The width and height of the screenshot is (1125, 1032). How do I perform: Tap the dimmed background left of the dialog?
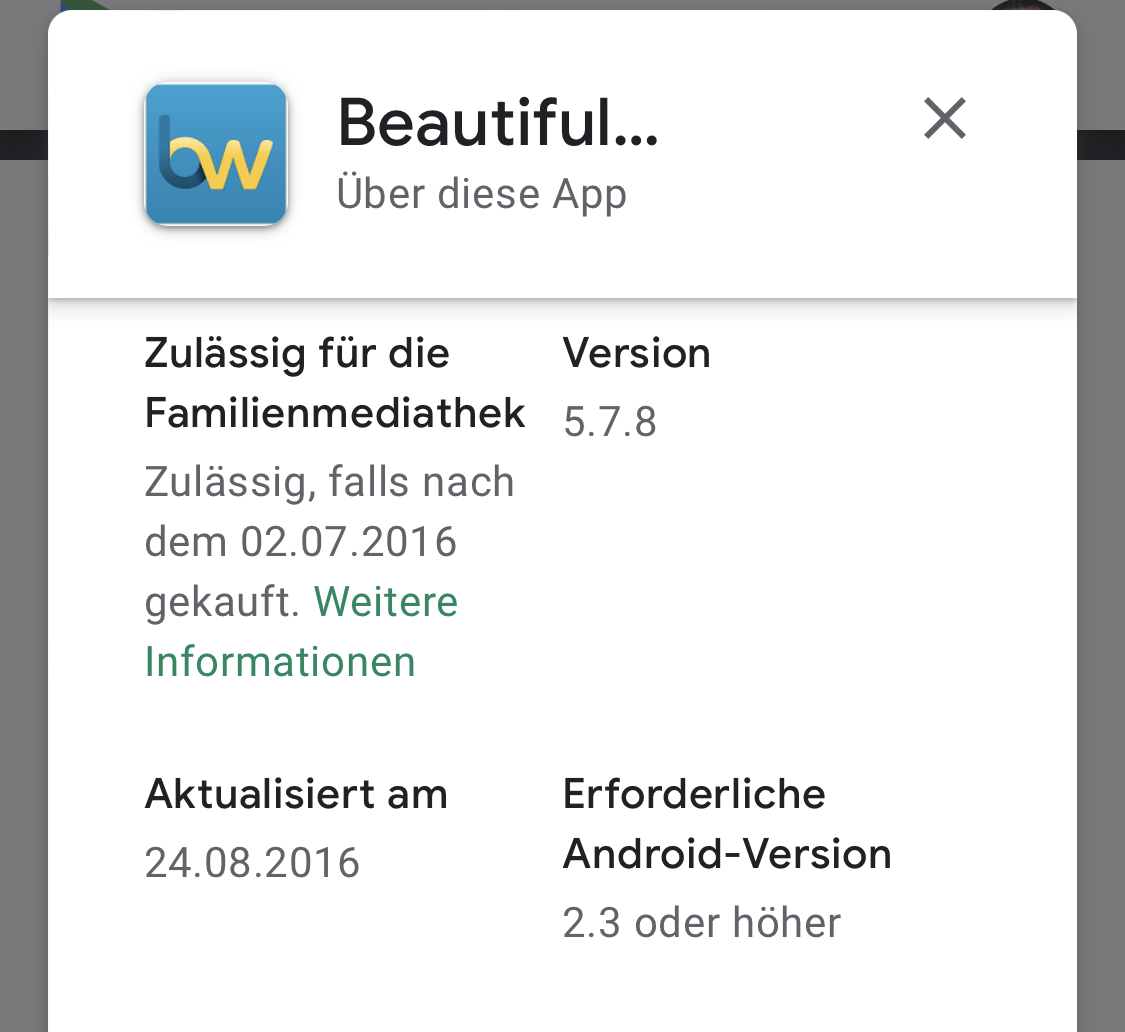point(23,600)
